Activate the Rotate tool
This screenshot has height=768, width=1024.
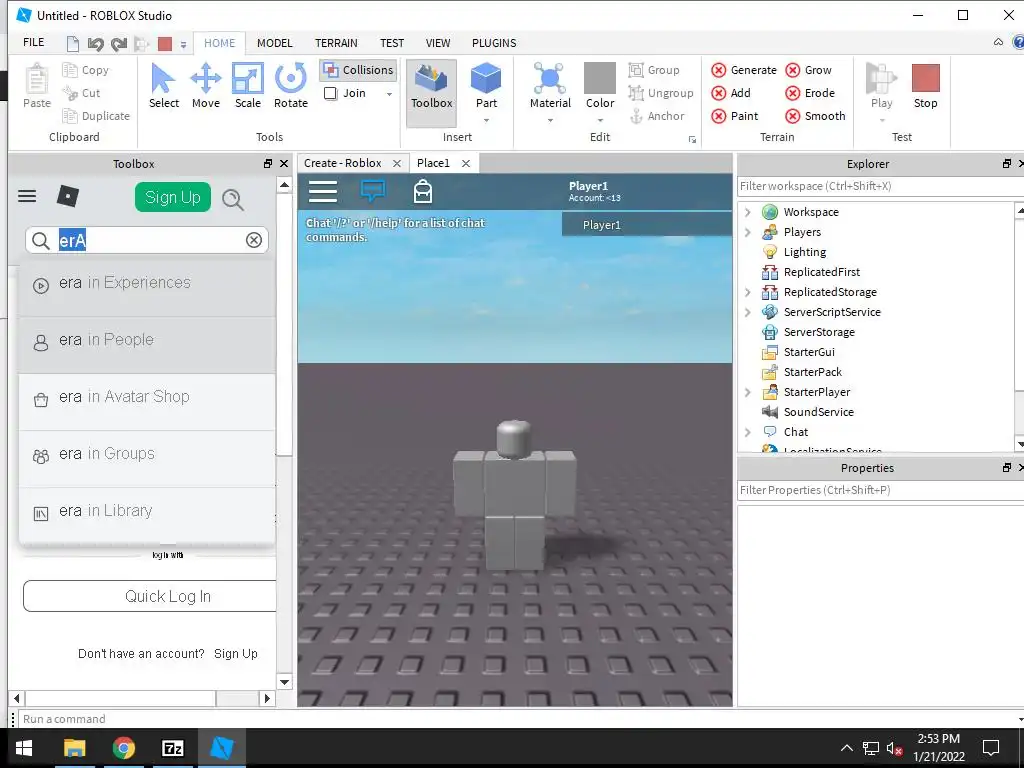(291, 86)
